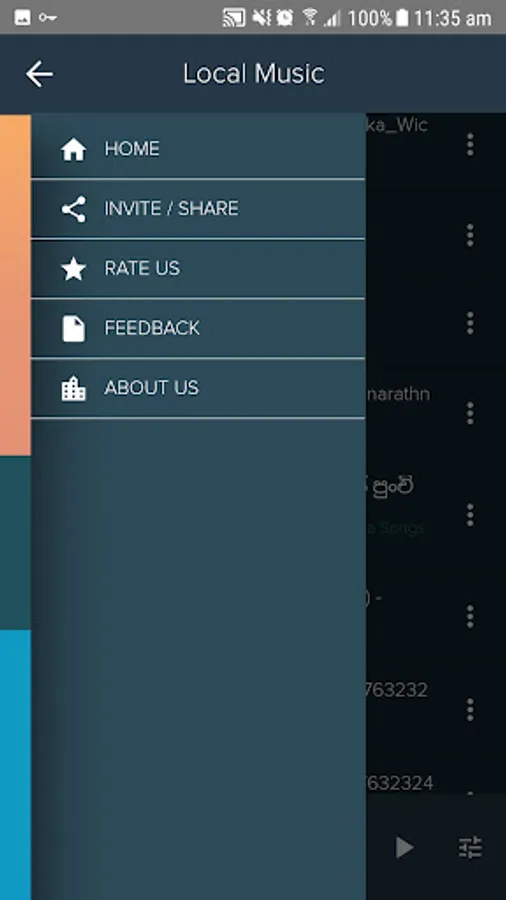The image size is (506, 900).
Task: Open the HOME menu item
Action: (x=198, y=149)
